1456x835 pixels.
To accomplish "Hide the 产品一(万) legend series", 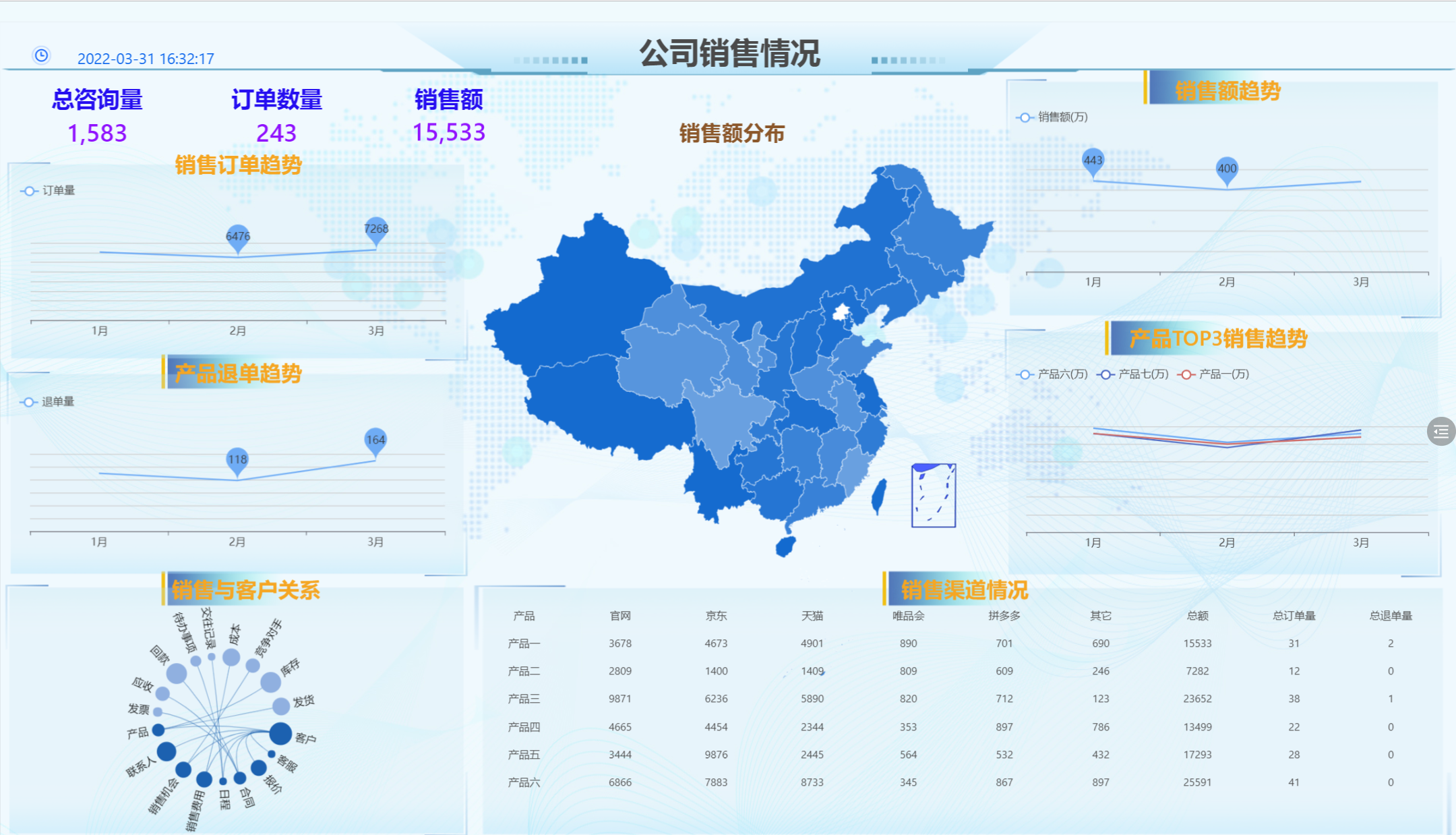I will click(x=1213, y=374).
